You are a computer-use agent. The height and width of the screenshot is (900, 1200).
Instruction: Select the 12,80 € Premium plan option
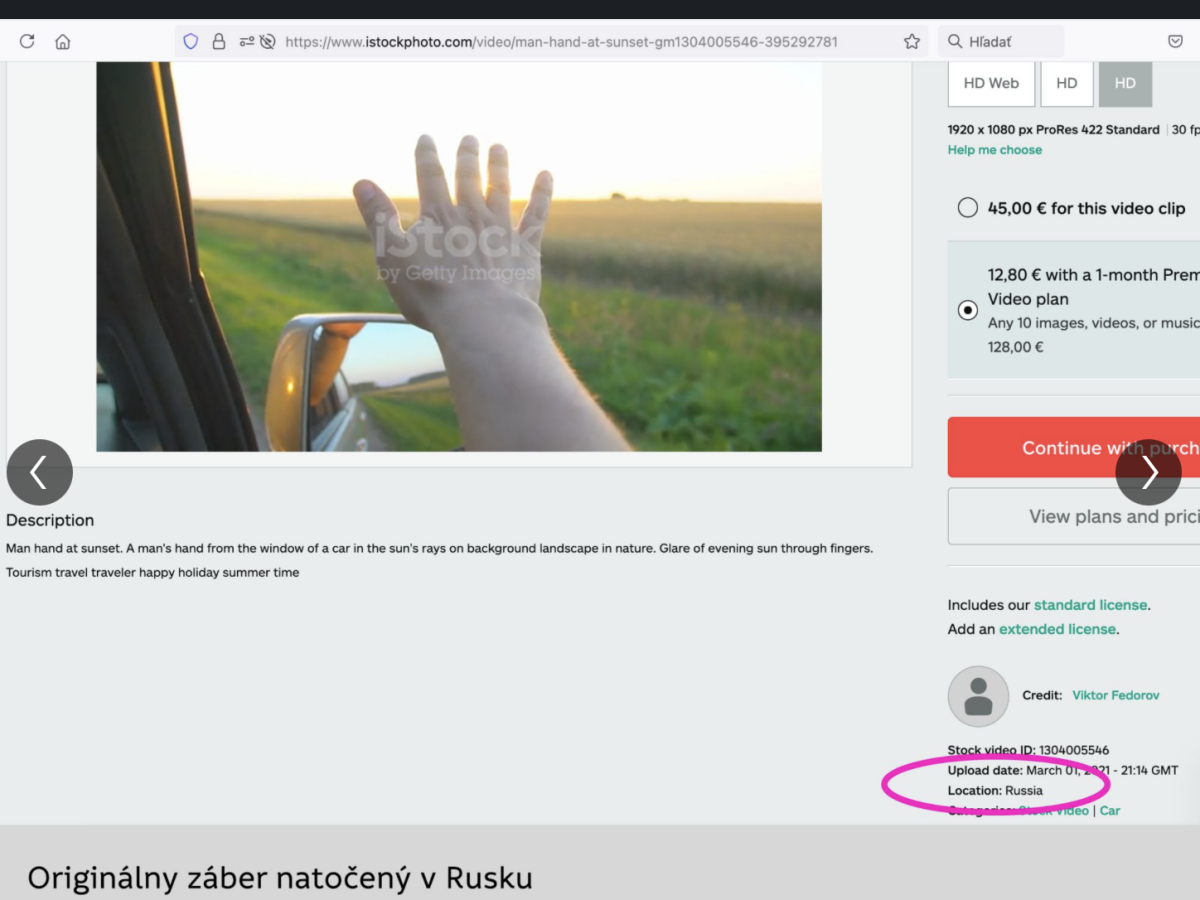coord(967,310)
